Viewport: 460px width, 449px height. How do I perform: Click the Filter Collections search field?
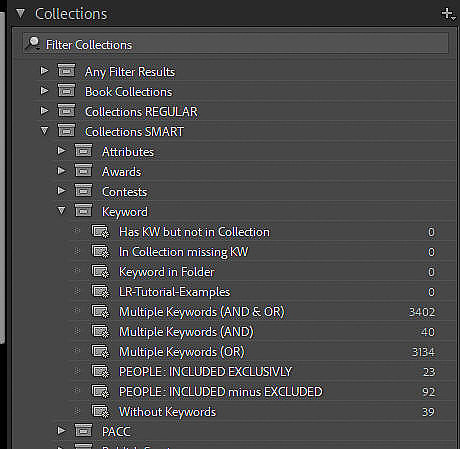[235, 44]
